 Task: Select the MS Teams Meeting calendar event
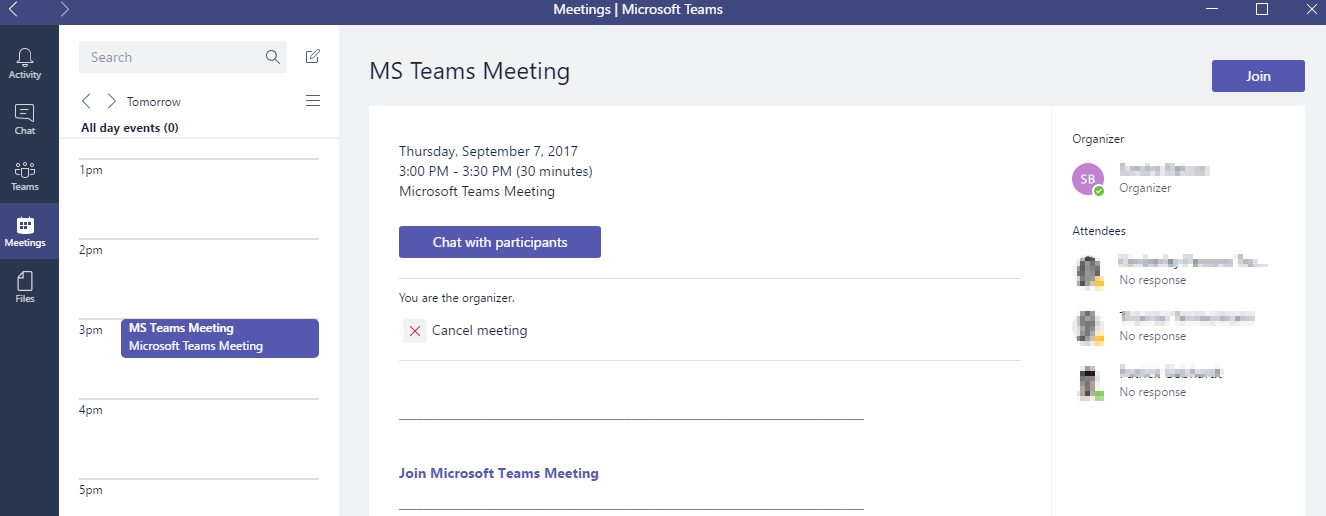pyautogui.click(x=220, y=338)
